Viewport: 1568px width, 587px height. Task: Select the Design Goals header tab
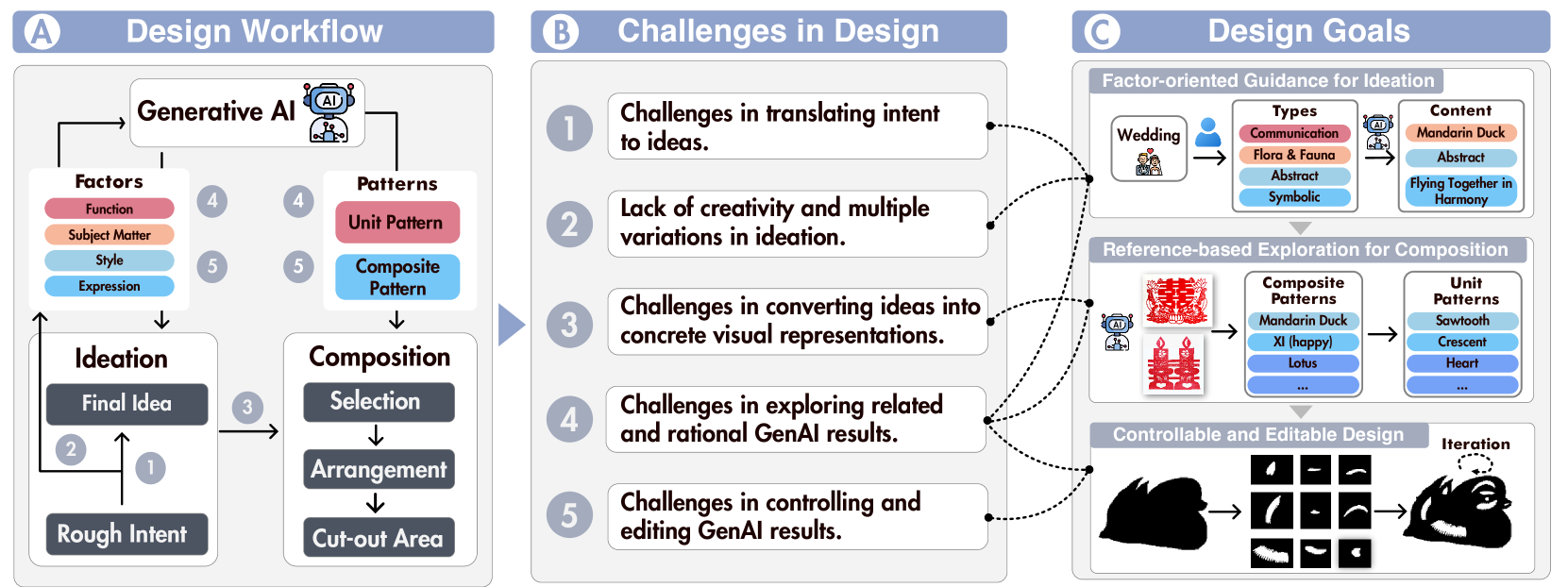pyautogui.click(x=1309, y=32)
